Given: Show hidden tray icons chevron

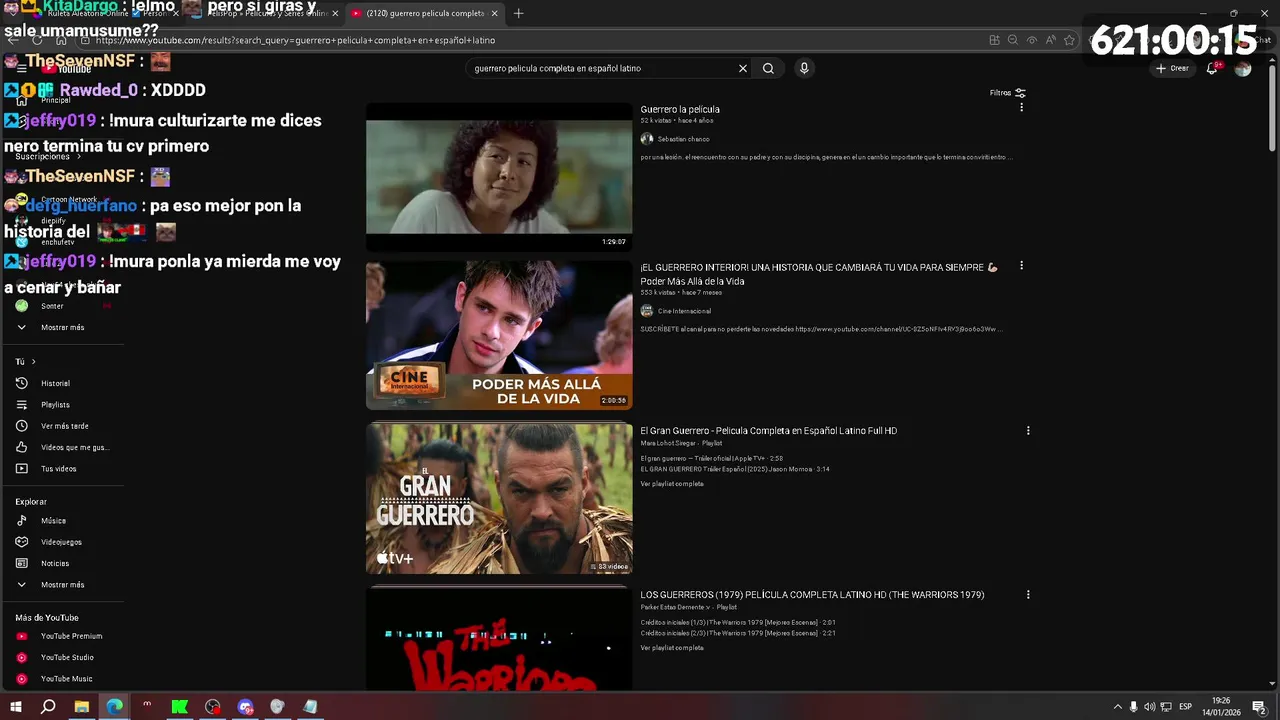Looking at the screenshot, I should tap(1117, 707).
